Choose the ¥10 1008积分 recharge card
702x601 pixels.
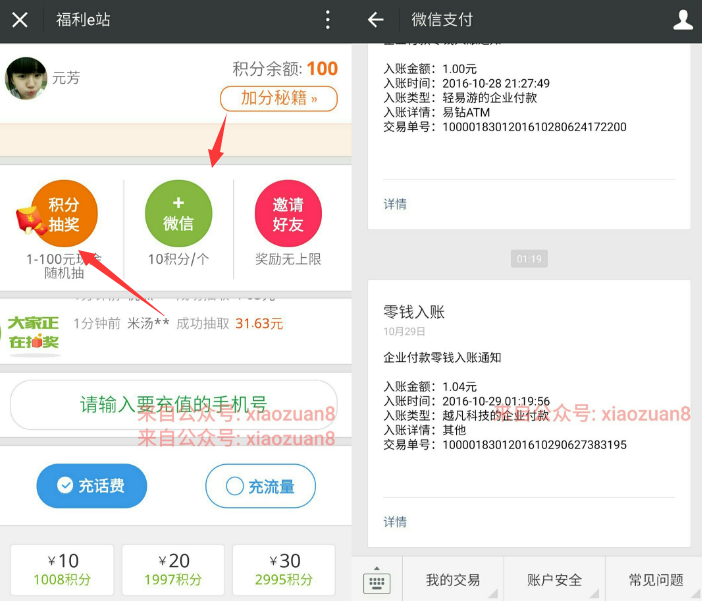[62, 569]
